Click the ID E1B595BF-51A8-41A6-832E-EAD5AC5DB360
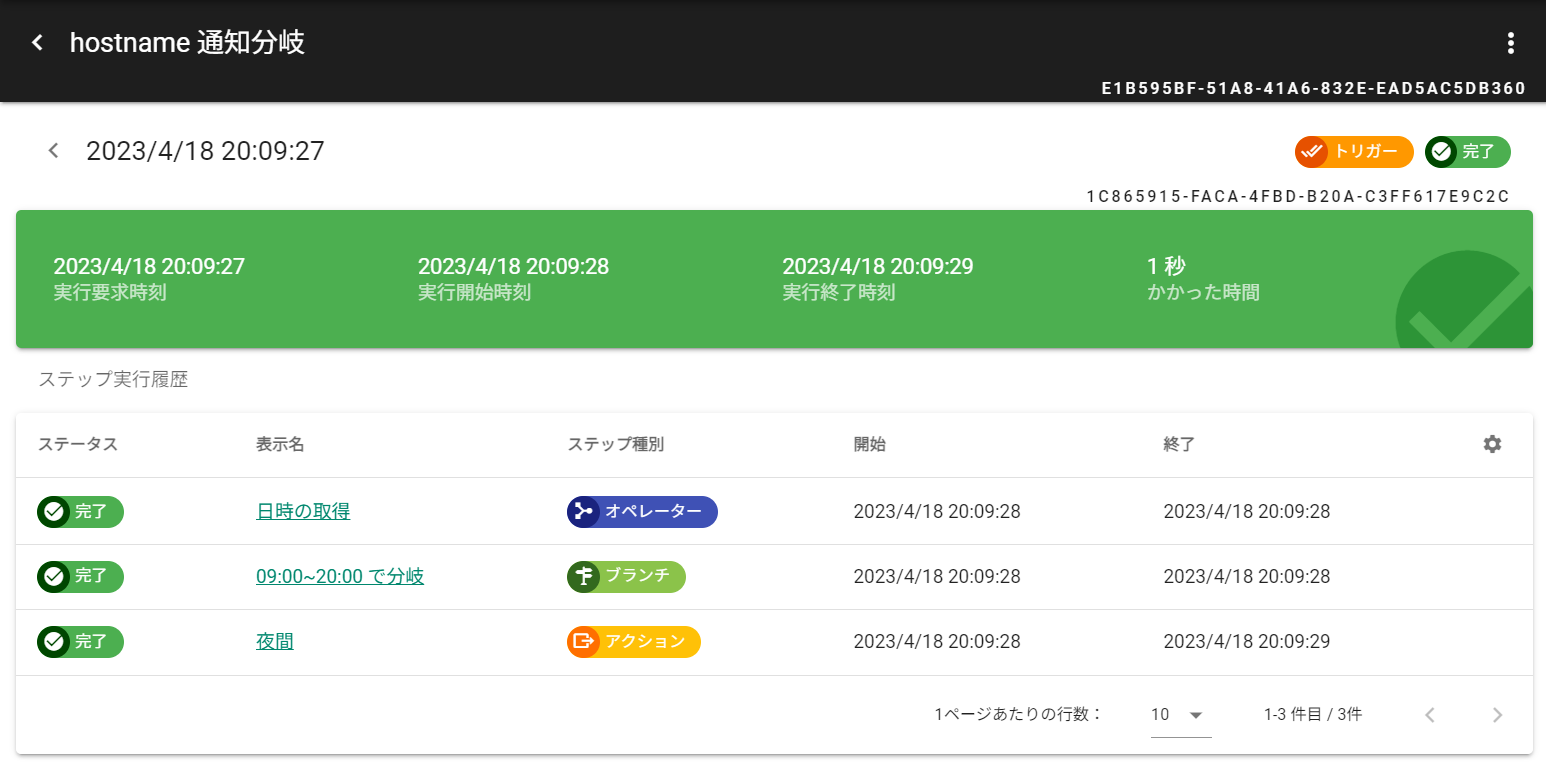The width and height of the screenshot is (1546, 768). [1313, 88]
